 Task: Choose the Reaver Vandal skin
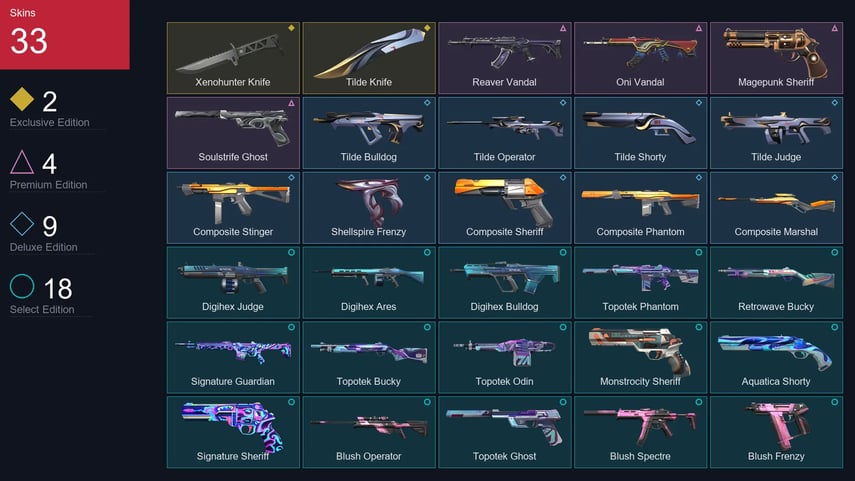pyautogui.click(x=504, y=58)
